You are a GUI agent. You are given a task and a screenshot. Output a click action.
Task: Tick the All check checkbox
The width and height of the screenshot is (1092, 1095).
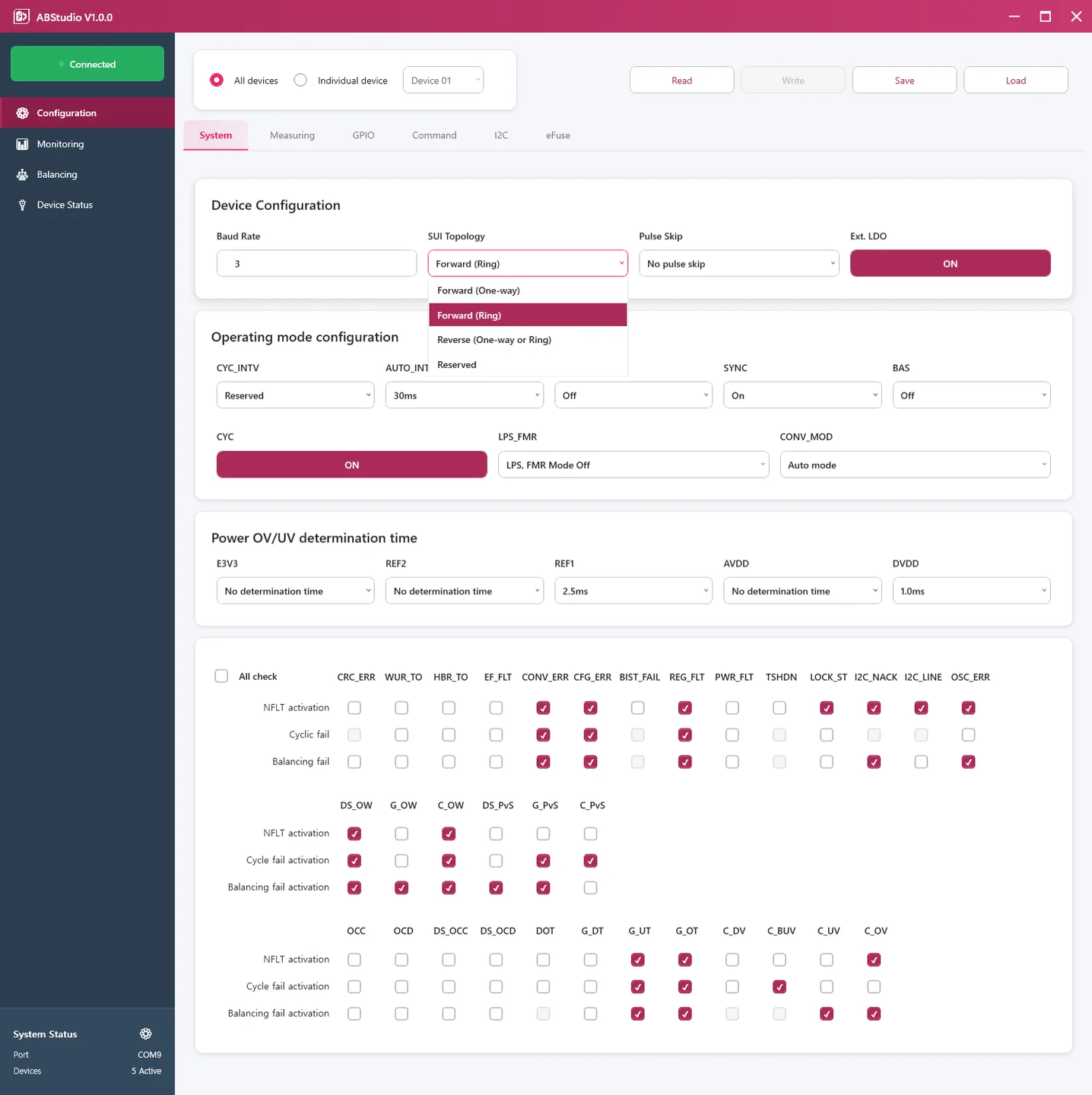pos(221,676)
